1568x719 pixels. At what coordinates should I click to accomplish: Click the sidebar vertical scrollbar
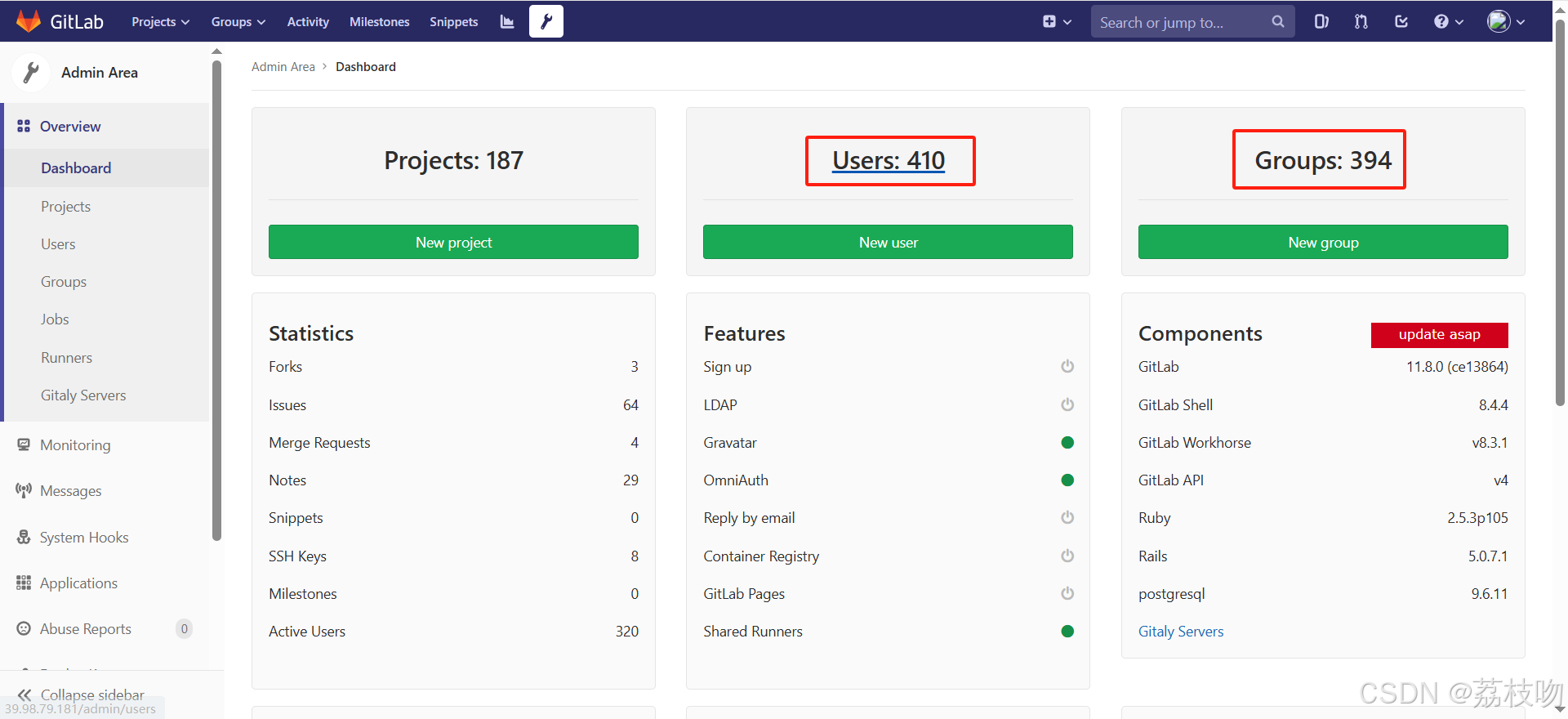[216, 299]
